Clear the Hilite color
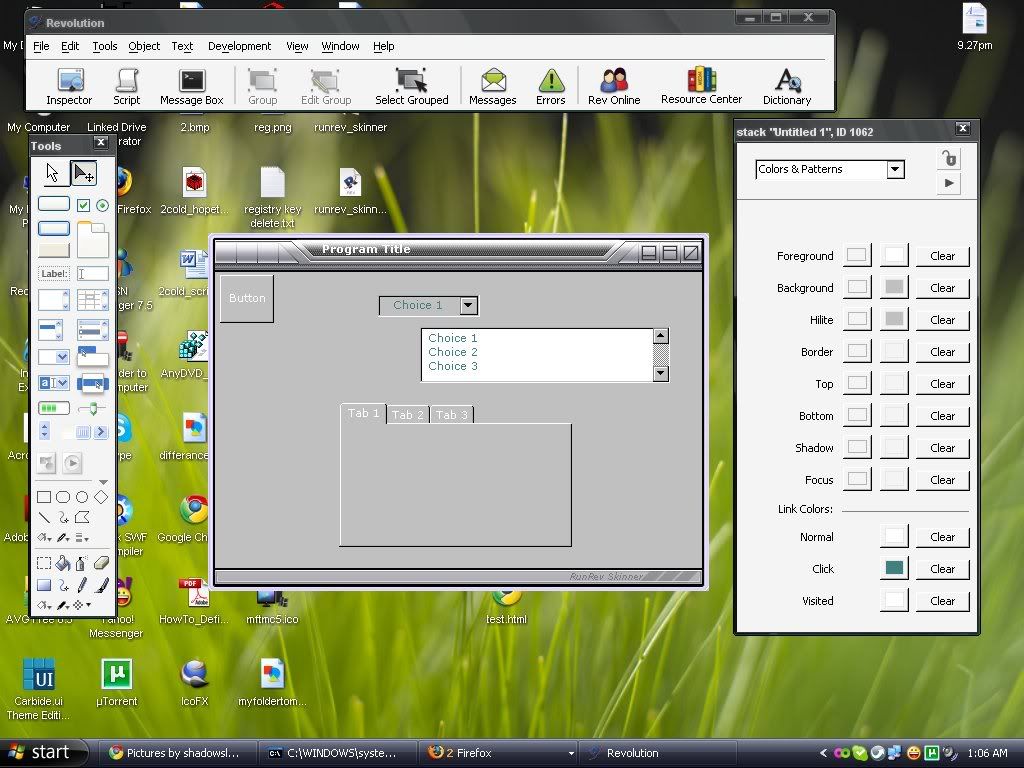The image size is (1024, 768). (942, 320)
